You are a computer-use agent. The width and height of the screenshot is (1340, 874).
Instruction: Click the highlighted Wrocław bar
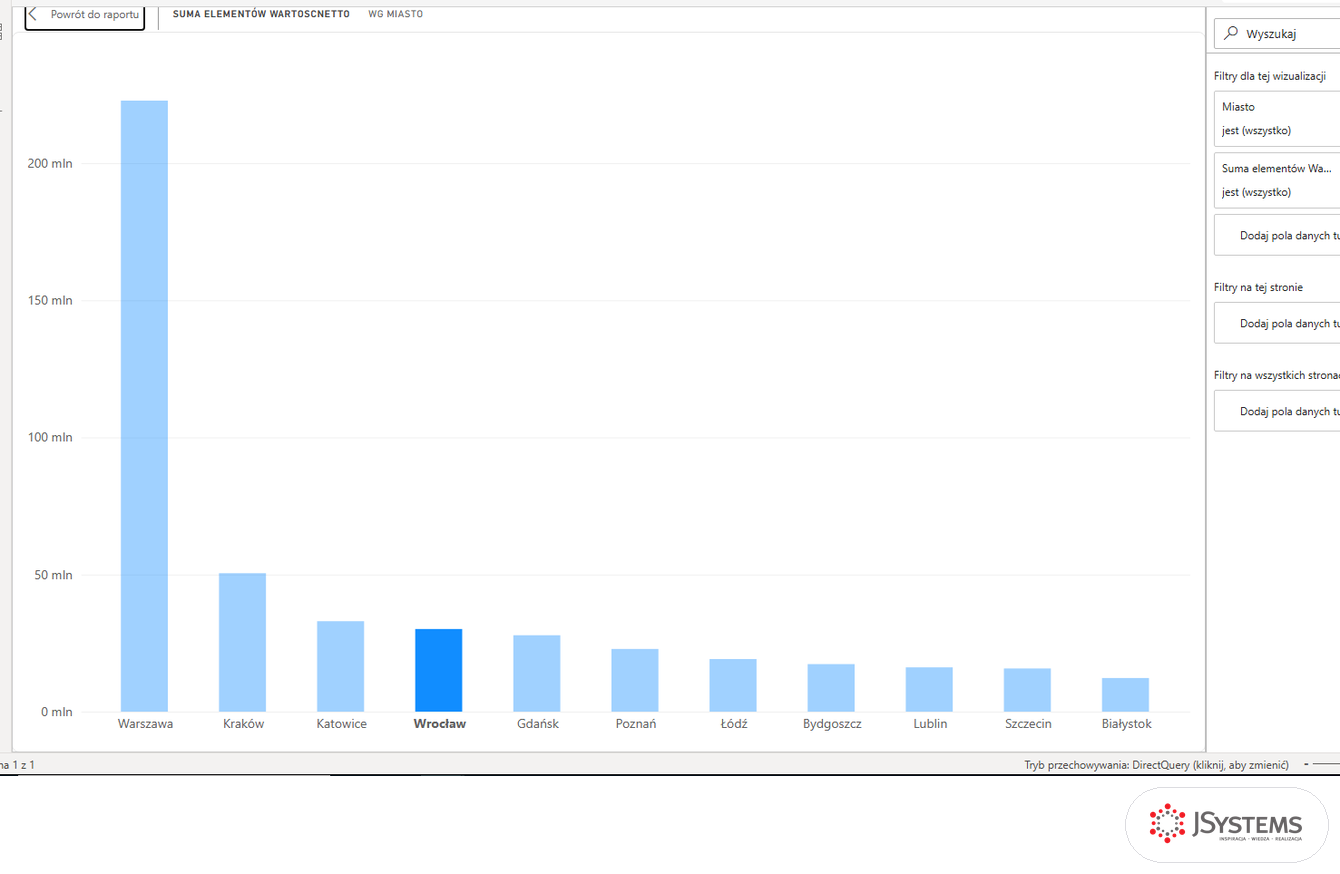[439, 670]
